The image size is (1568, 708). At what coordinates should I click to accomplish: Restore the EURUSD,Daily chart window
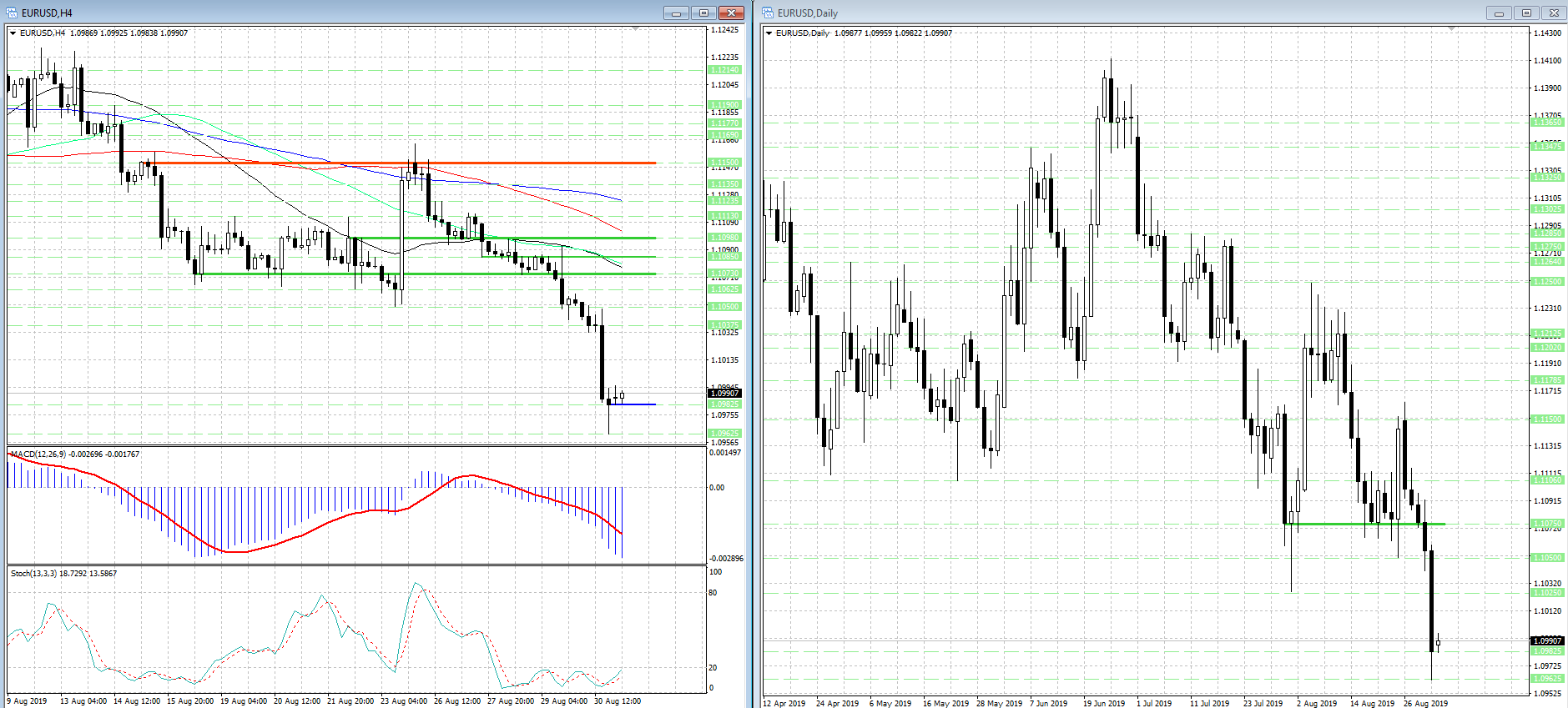(x=1526, y=13)
